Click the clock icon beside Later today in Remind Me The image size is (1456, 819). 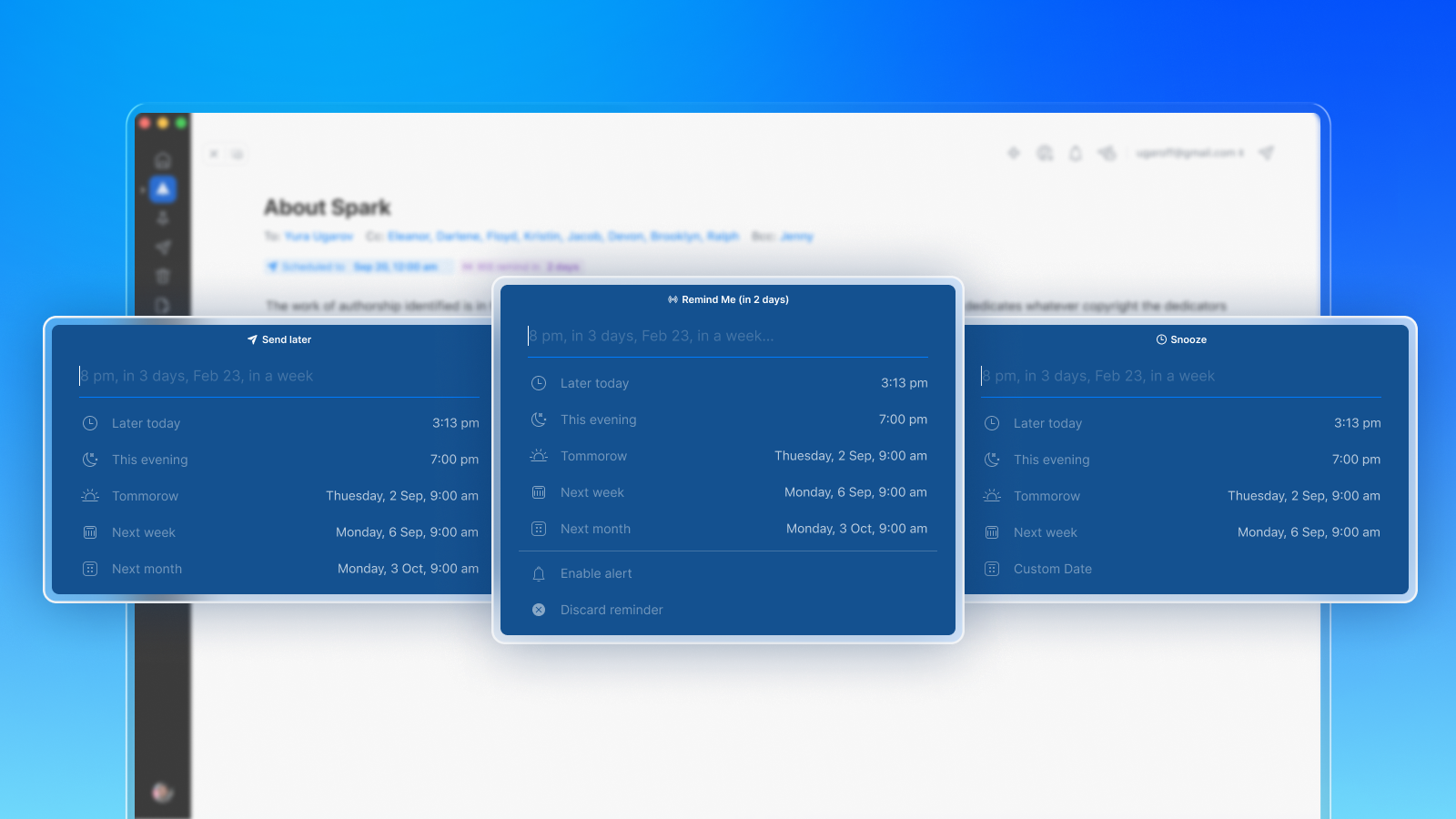(x=539, y=383)
